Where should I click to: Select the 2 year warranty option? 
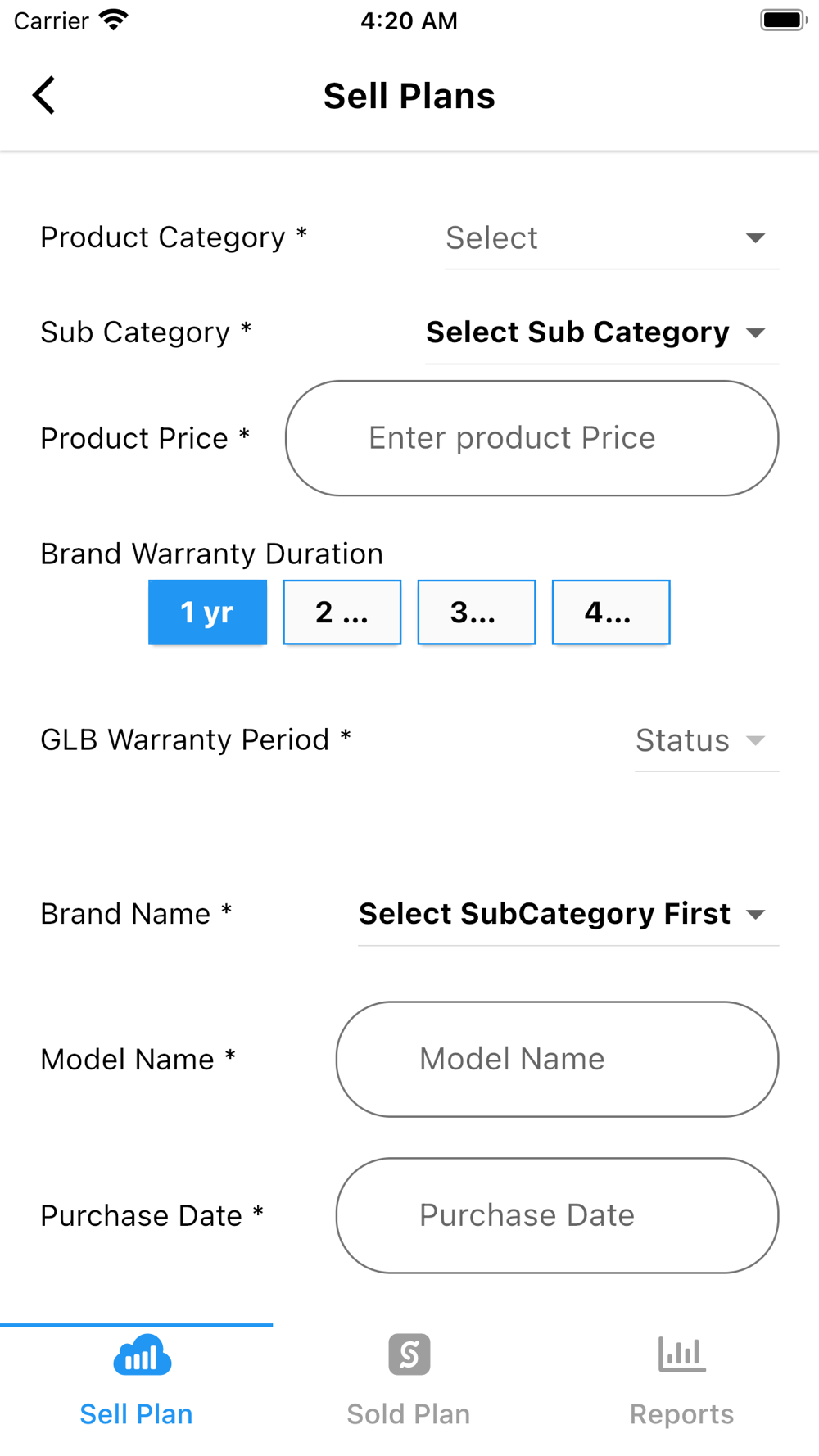coord(342,613)
